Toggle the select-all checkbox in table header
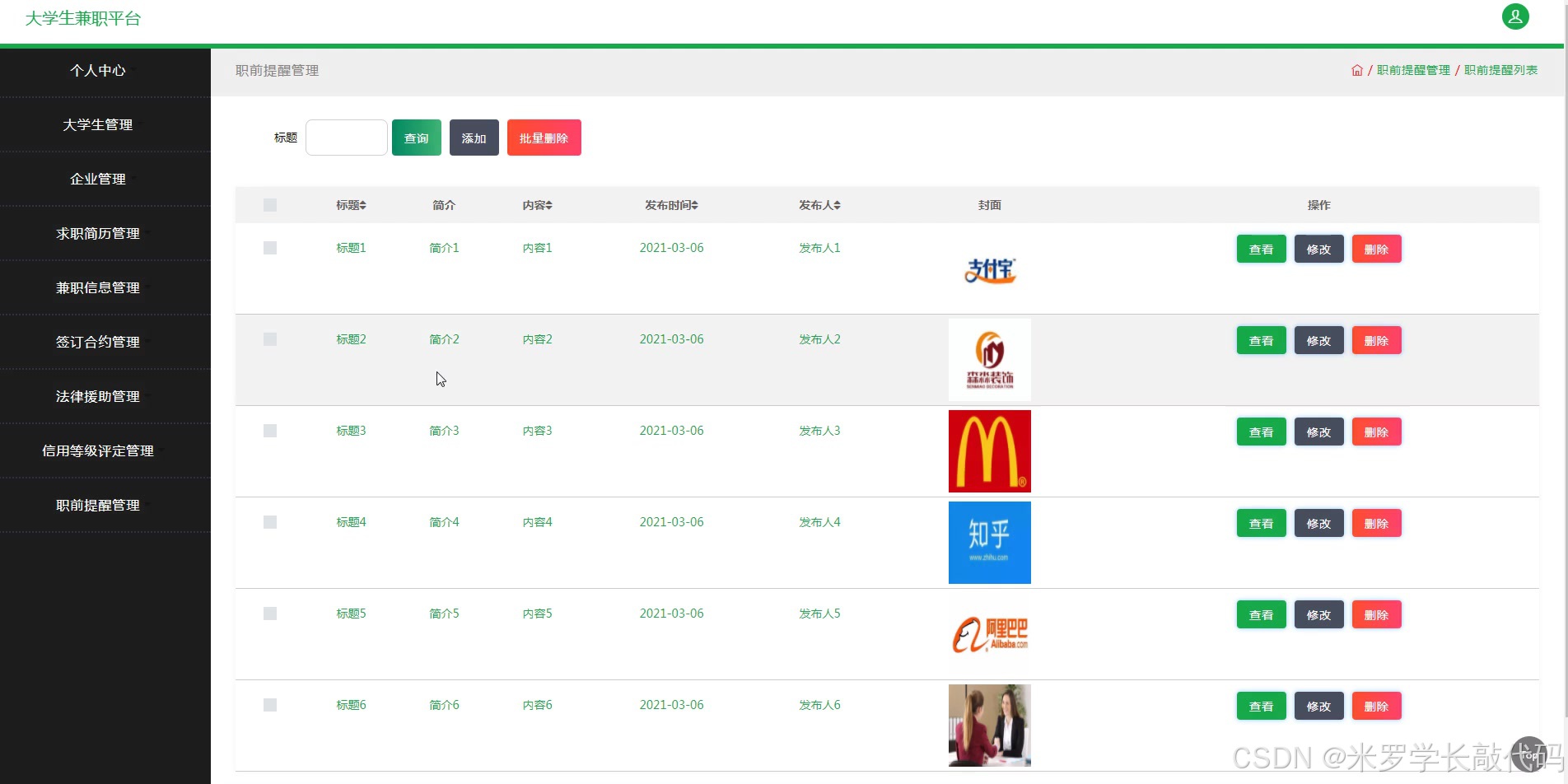Image resolution: width=1568 pixels, height=784 pixels. tap(270, 205)
